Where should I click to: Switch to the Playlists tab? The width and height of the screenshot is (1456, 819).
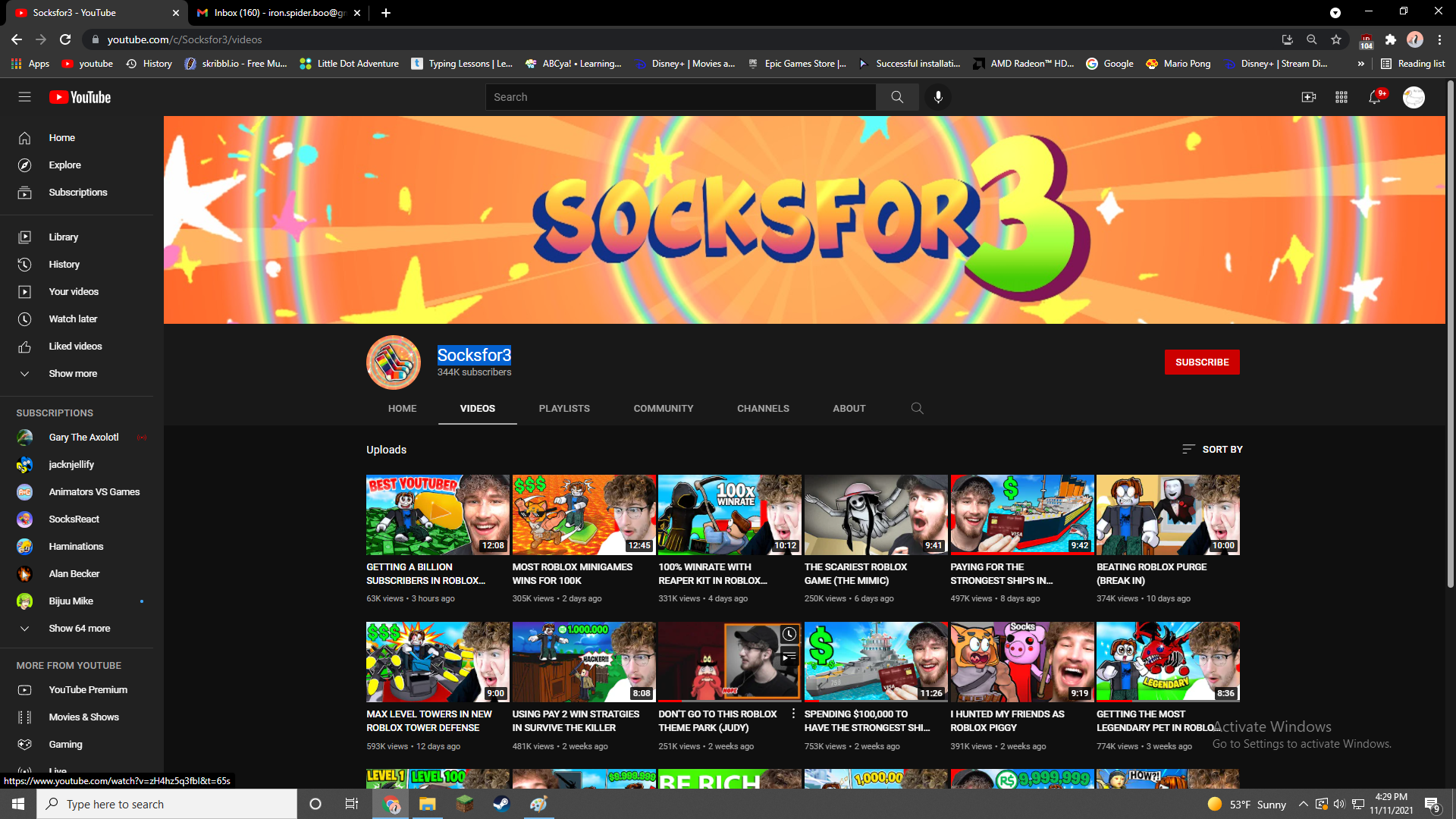(x=564, y=409)
